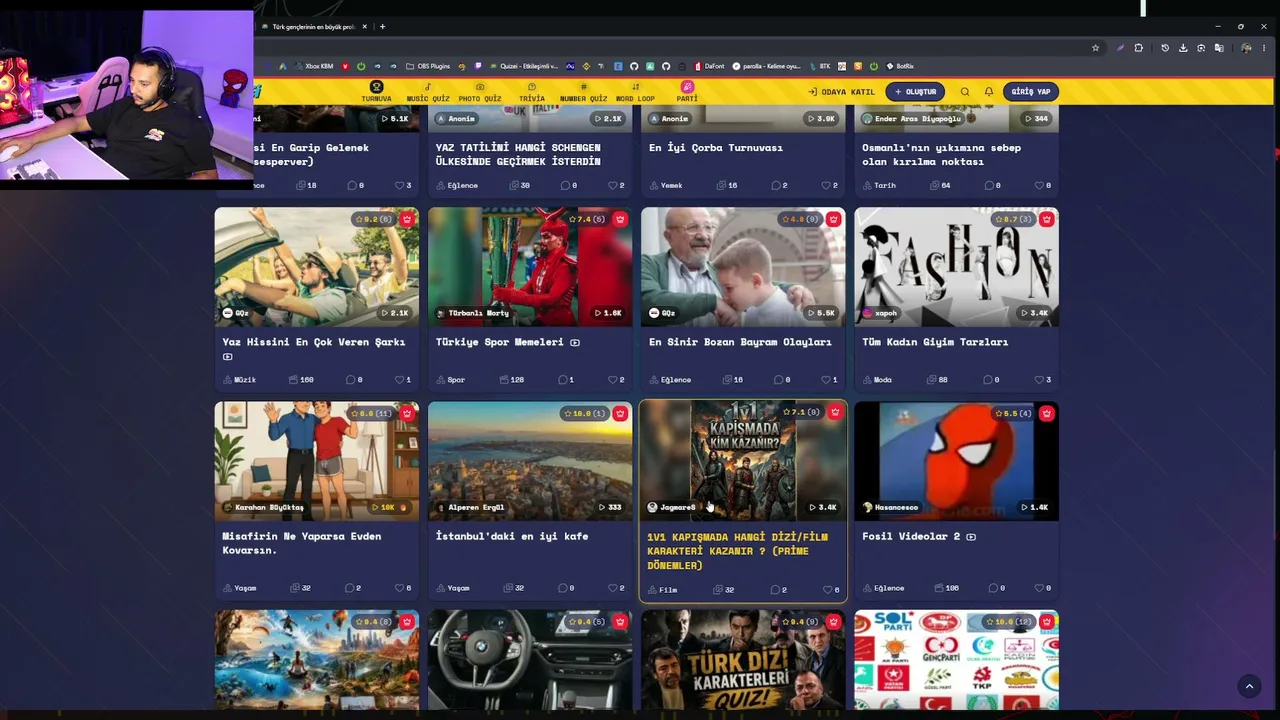Open the Parti section
The image size is (1280, 720).
(687, 91)
